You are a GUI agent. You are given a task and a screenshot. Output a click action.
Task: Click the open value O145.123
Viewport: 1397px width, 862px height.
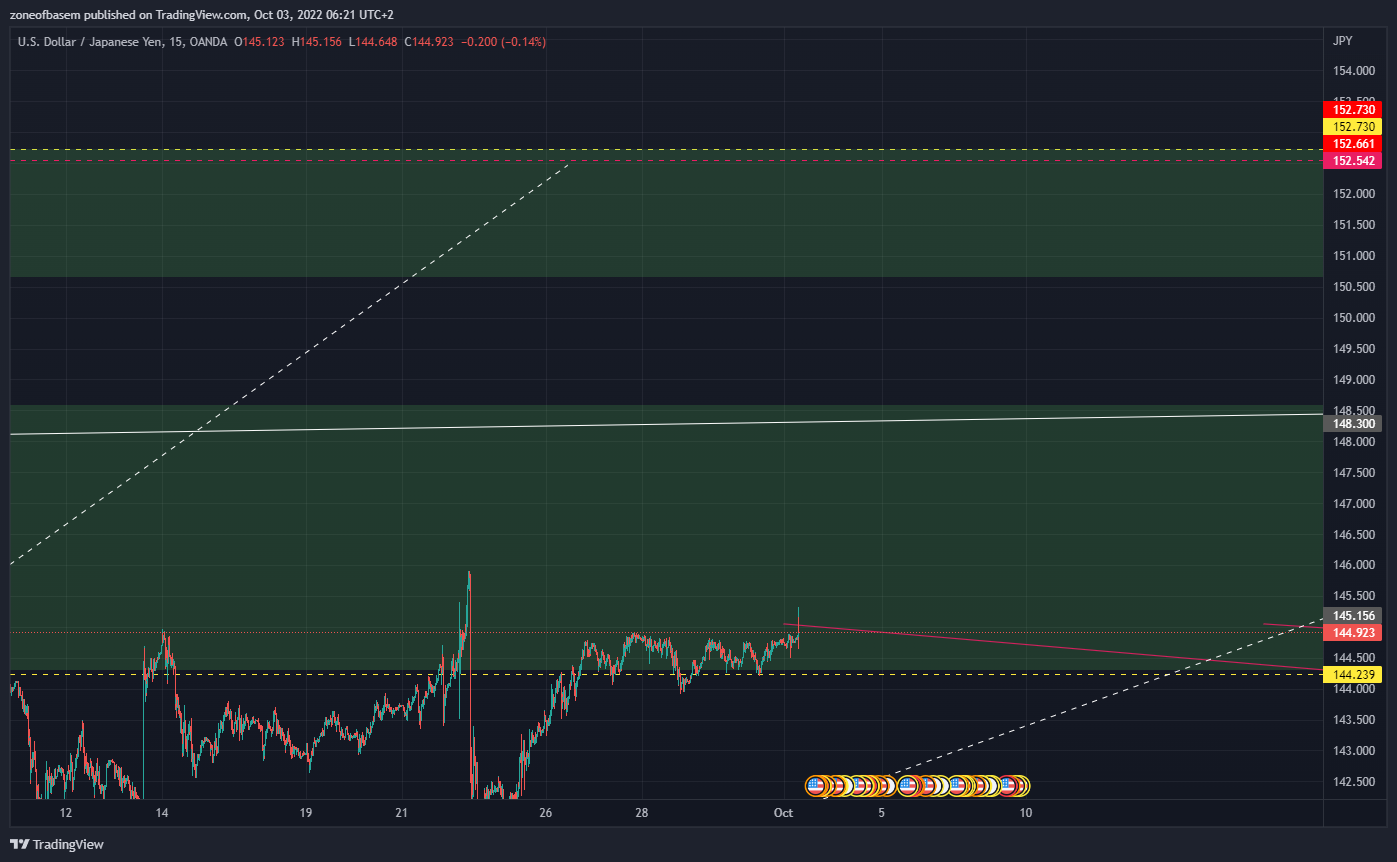[260, 41]
